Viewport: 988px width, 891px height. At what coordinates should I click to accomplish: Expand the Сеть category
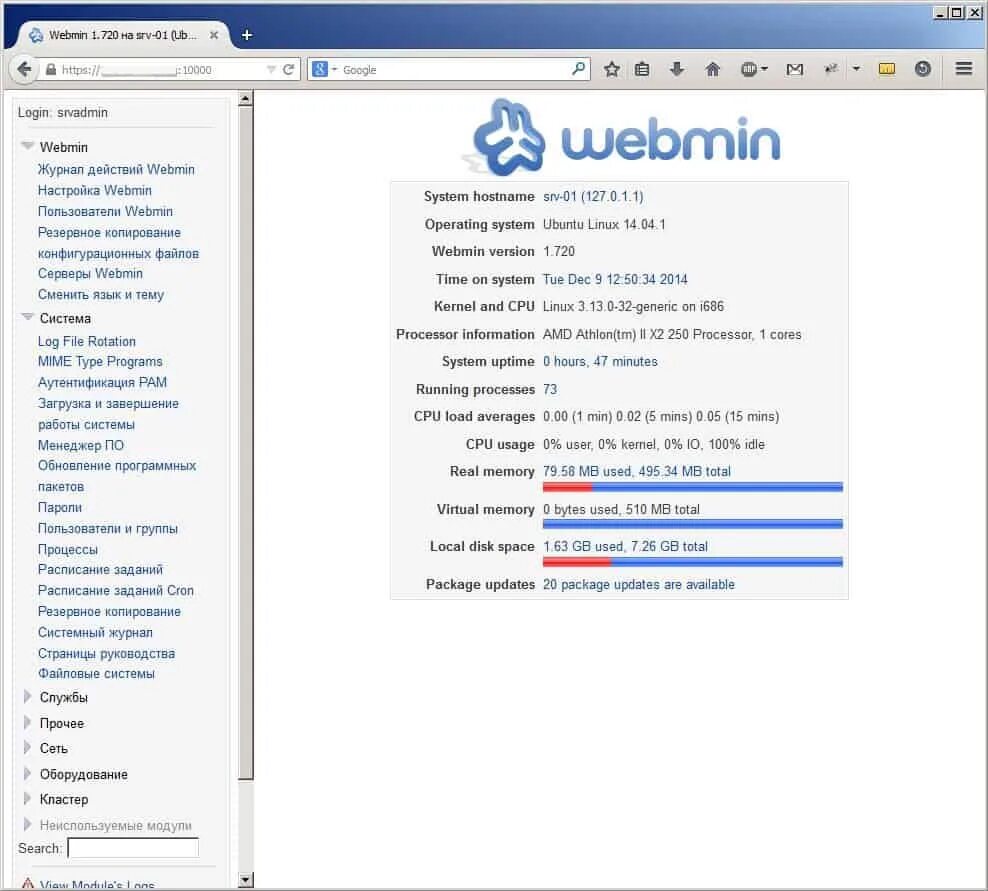pyautogui.click(x=27, y=747)
